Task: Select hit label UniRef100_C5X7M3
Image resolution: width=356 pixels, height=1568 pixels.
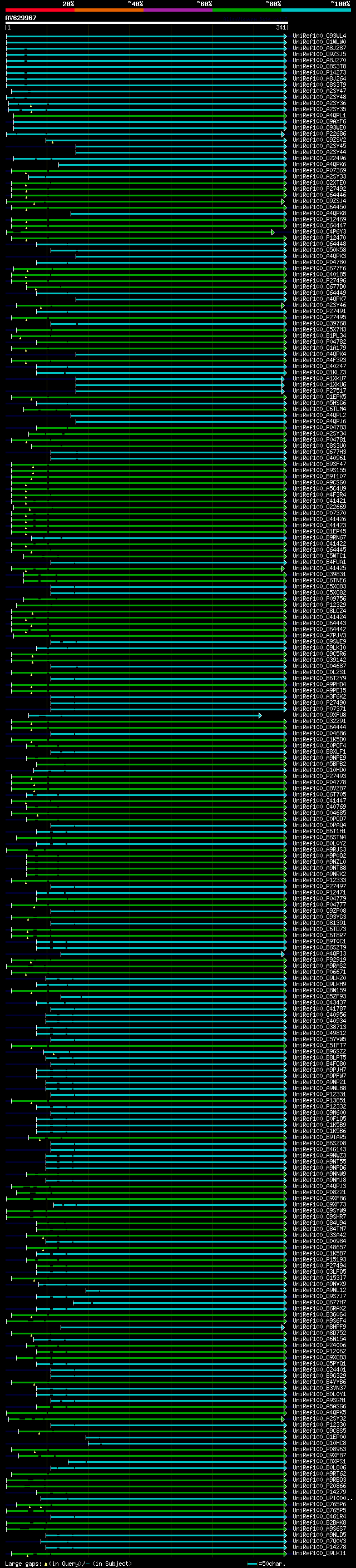Action: (x=319, y=329)
